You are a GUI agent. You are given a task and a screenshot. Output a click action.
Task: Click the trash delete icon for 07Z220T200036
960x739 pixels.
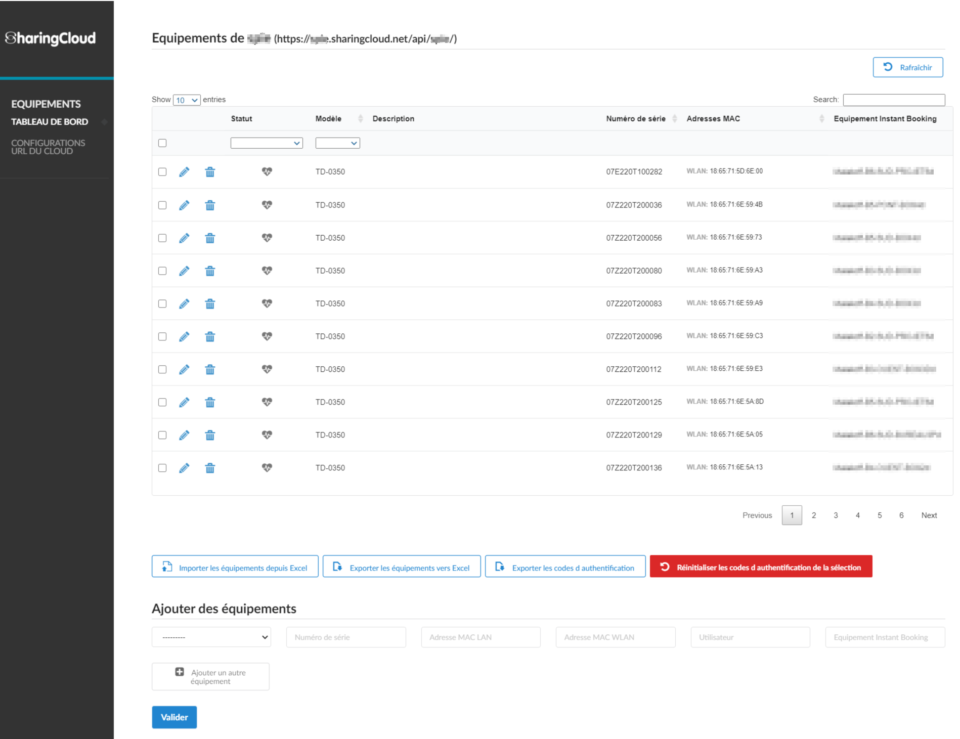pyautogui.click(x=210, y=205)
